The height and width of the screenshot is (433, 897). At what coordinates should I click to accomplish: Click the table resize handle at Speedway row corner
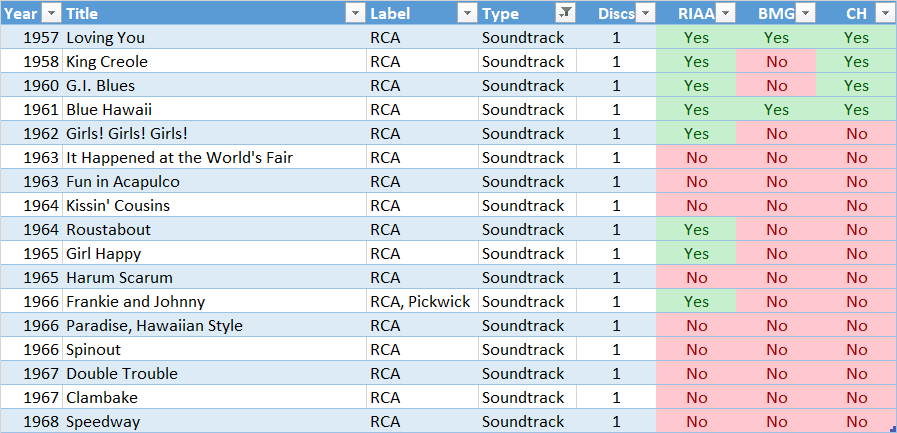(x=893, y=429)
